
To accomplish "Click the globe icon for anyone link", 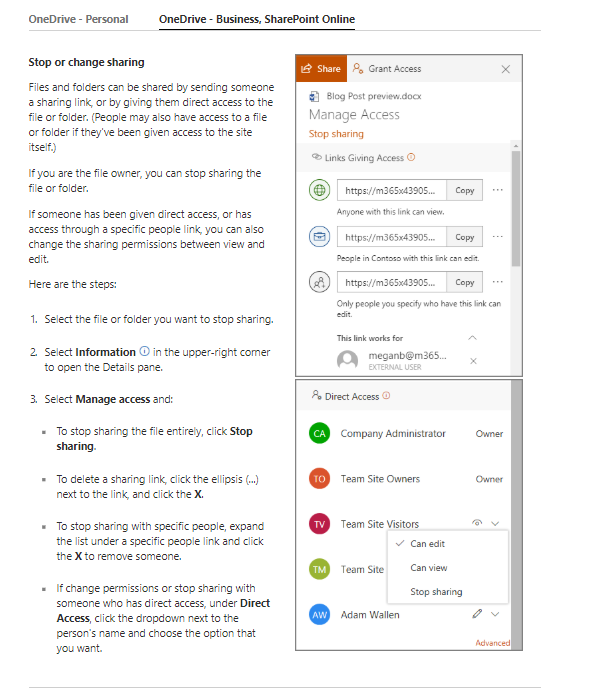I will [x=319, y=190].
